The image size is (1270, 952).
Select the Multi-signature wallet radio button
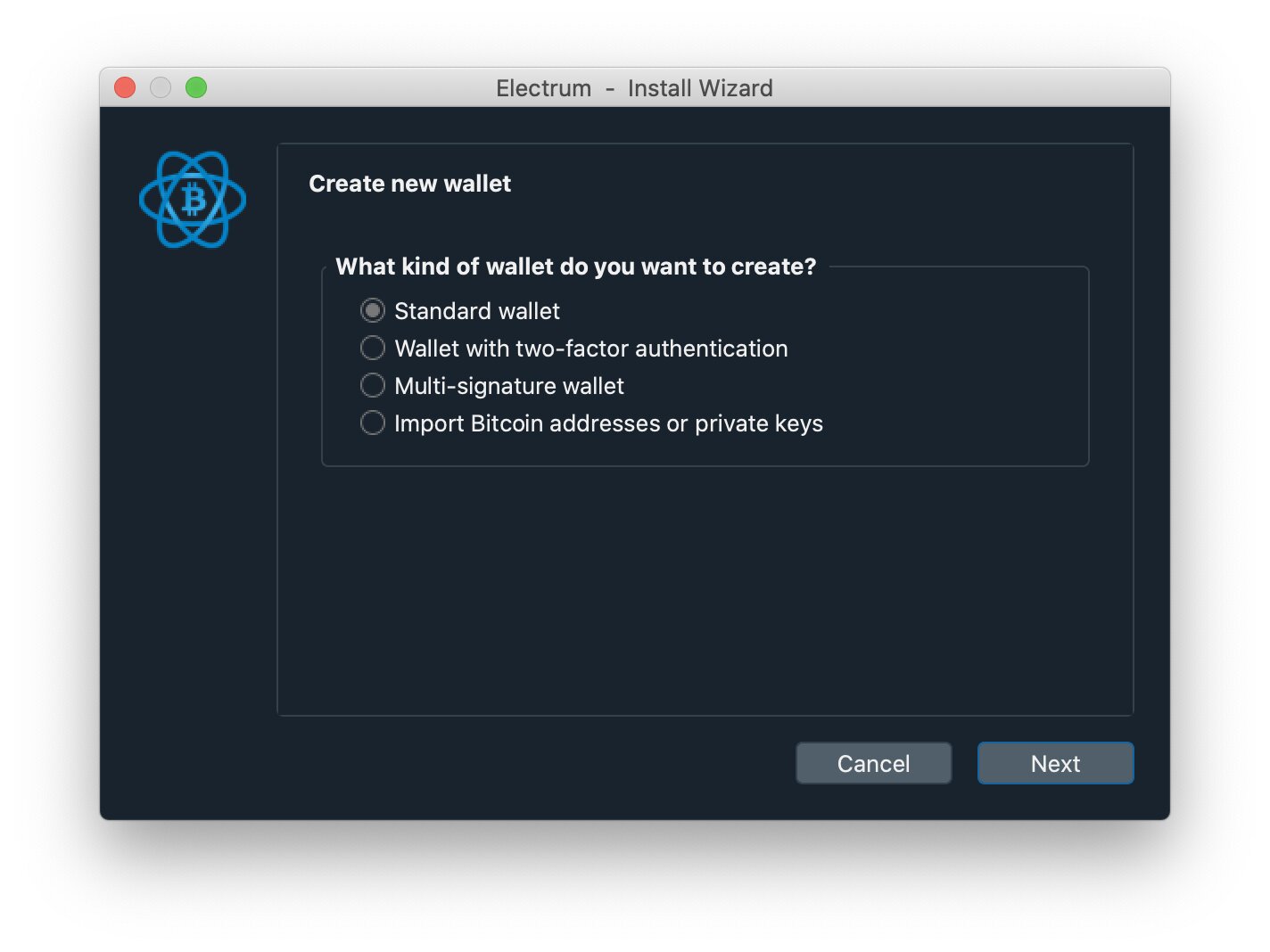coord(373,385)
